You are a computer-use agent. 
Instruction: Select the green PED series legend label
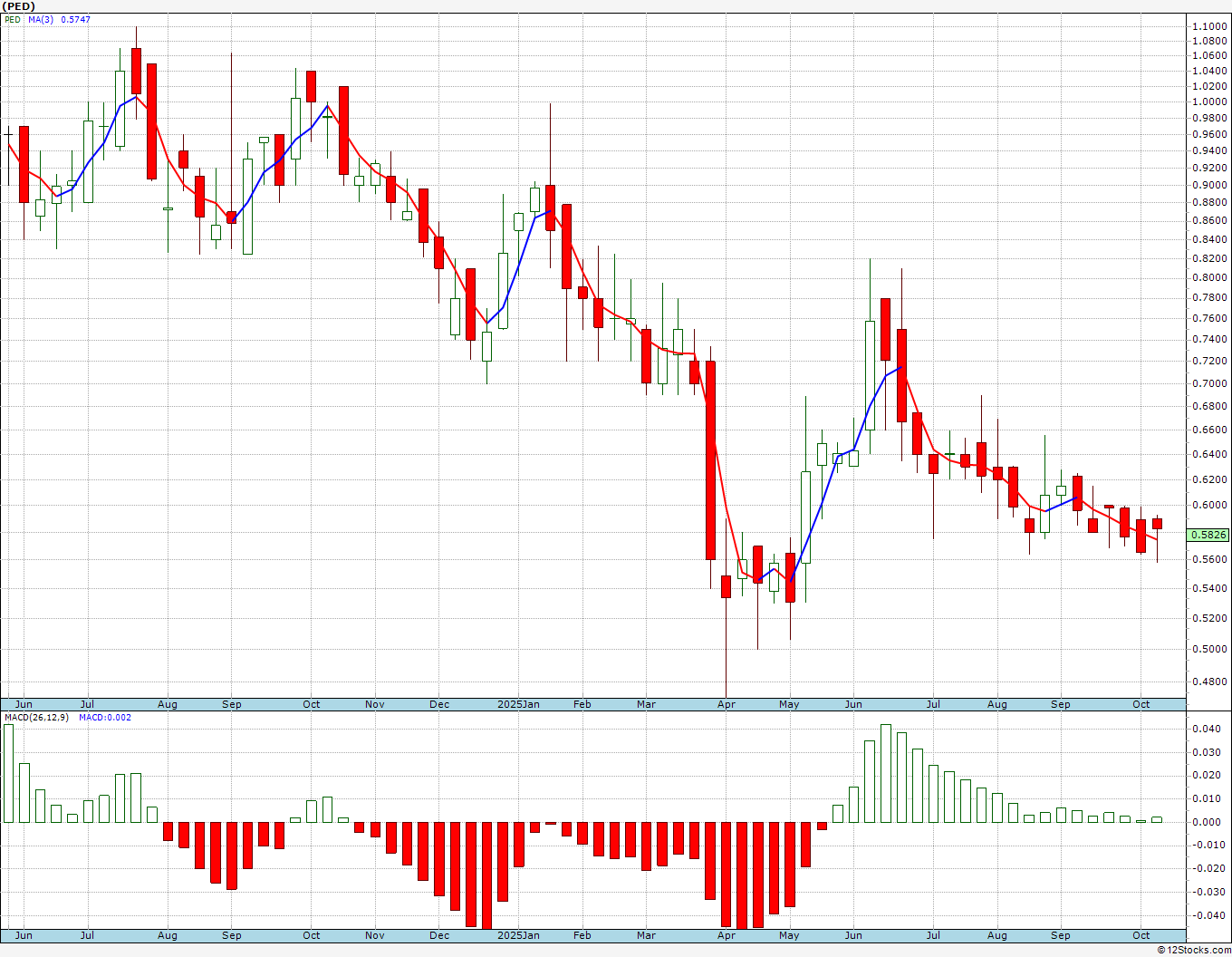[13, 19]
